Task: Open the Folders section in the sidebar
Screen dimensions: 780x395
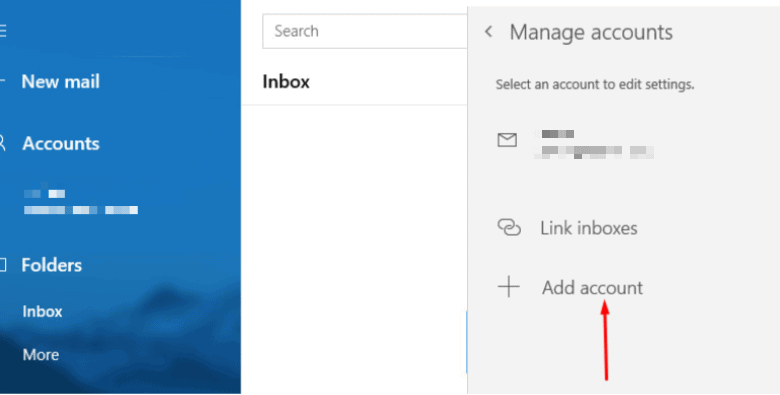Action: [51, 265]
